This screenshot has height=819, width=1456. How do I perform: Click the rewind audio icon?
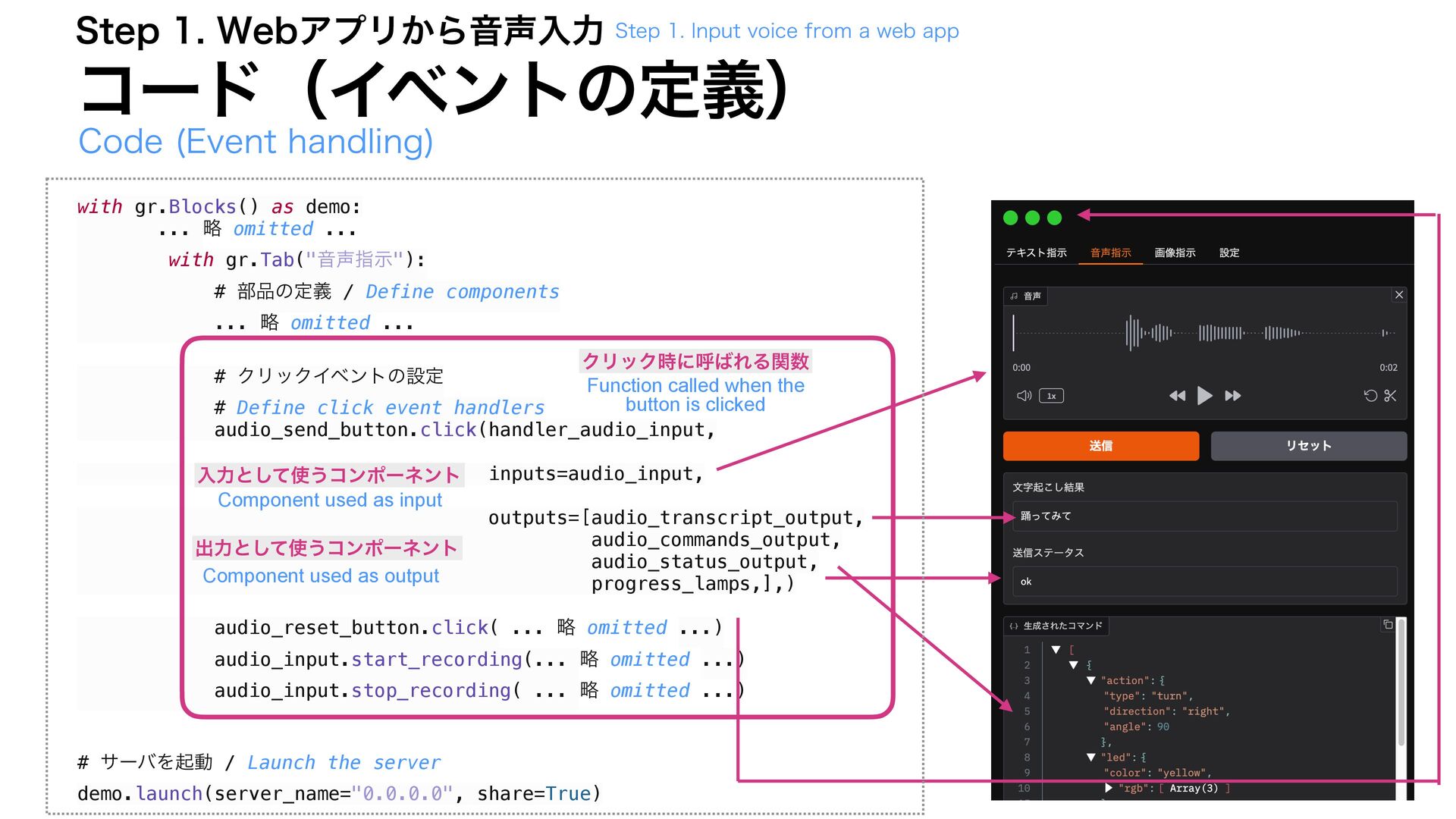tap(1177, 396)
